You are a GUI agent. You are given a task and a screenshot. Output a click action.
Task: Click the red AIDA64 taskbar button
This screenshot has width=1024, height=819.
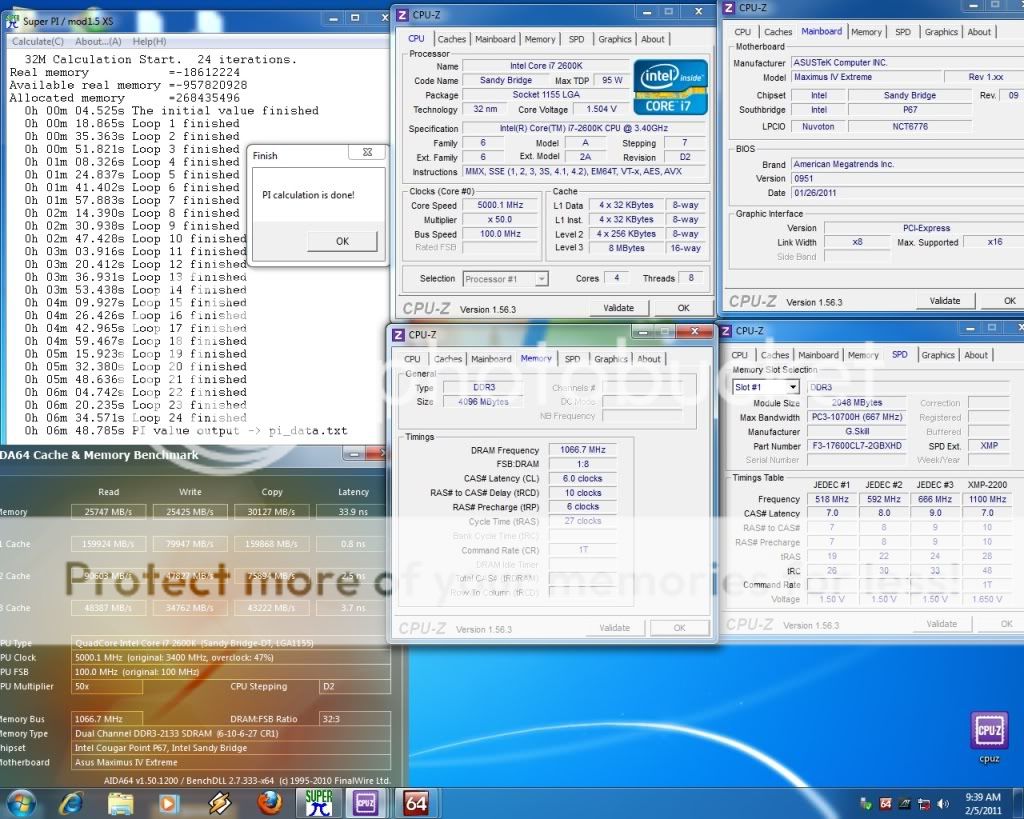click(416, 803)
